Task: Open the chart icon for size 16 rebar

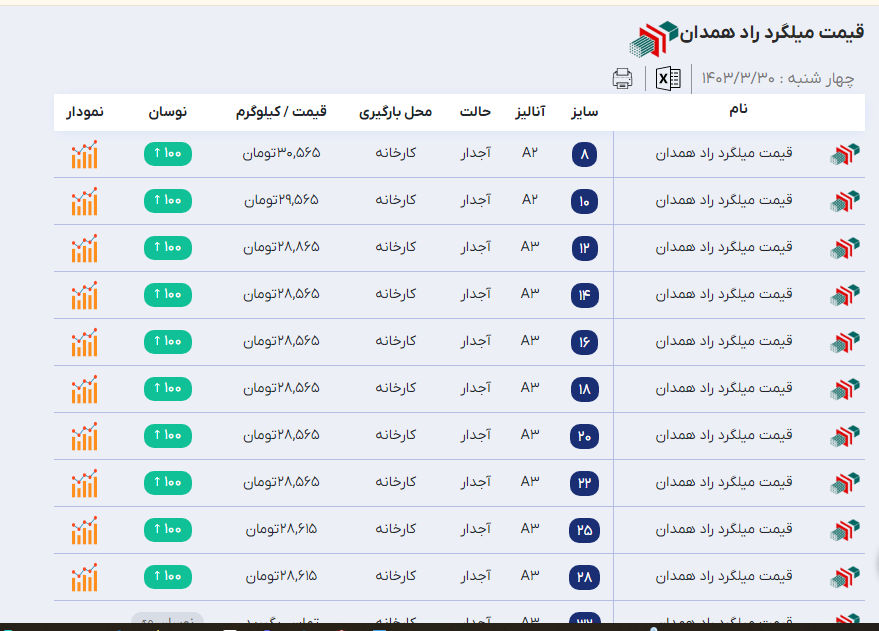Action: [85, 342]
